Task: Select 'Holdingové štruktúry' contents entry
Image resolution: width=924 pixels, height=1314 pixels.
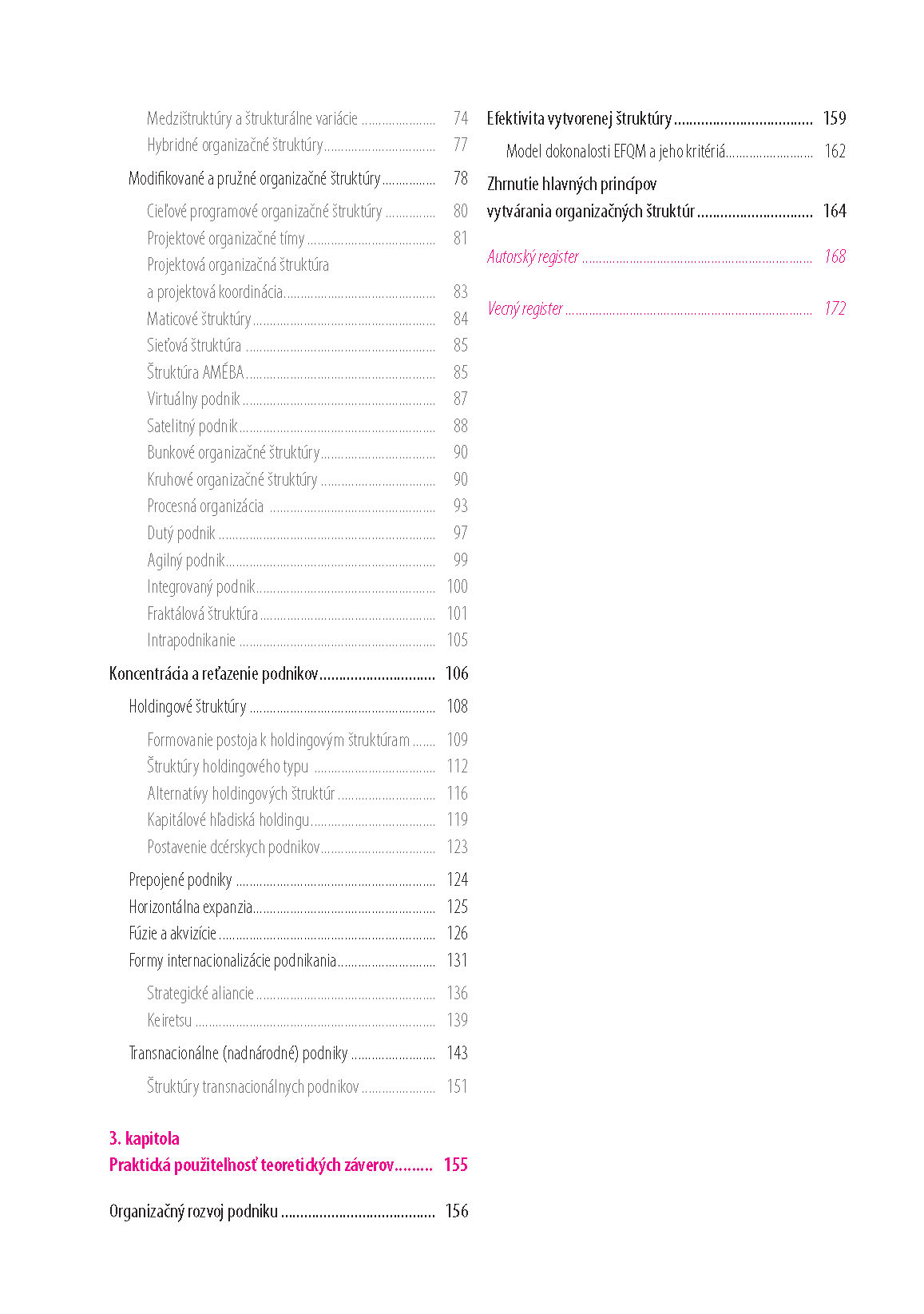Action: click(x=188, y=707)
